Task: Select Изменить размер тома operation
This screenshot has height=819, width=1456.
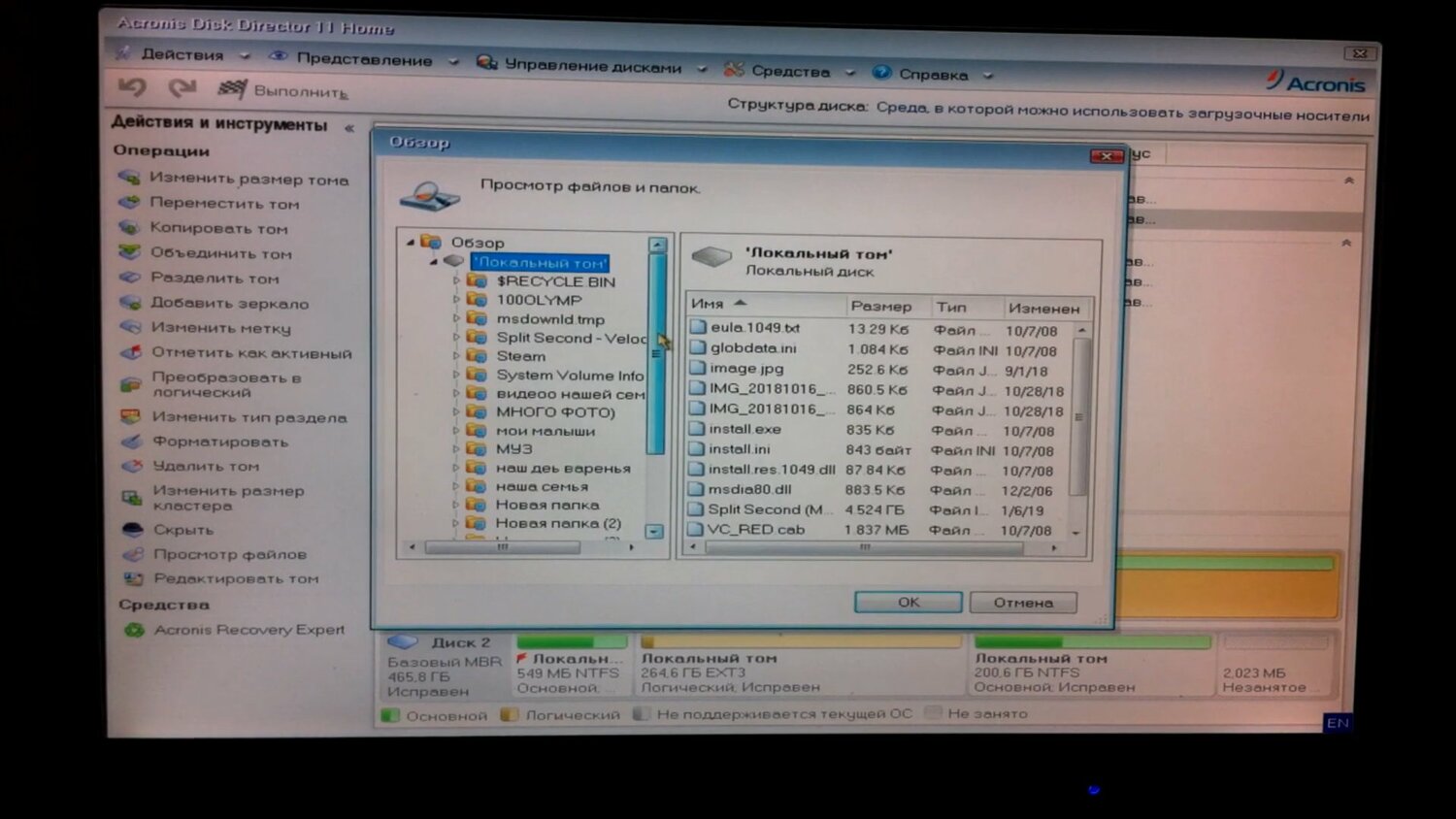Action: [234, 179]
